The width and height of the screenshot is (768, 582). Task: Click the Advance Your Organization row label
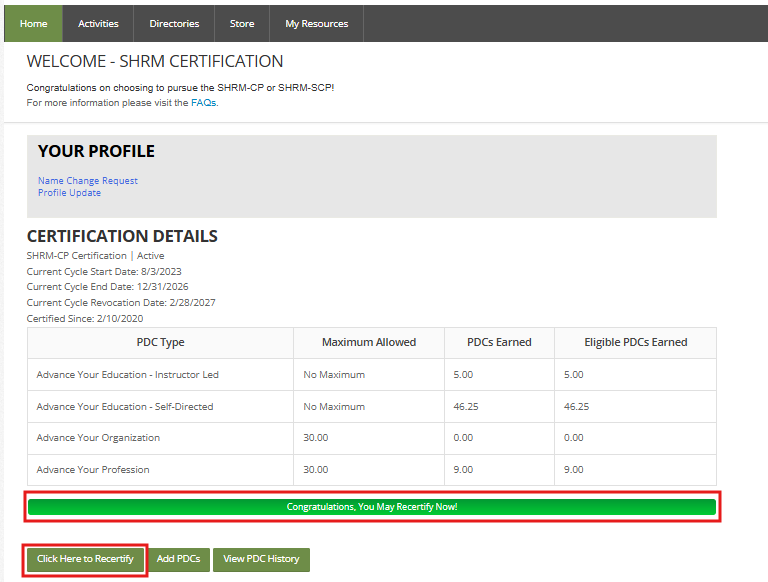[x=98, y=437]
